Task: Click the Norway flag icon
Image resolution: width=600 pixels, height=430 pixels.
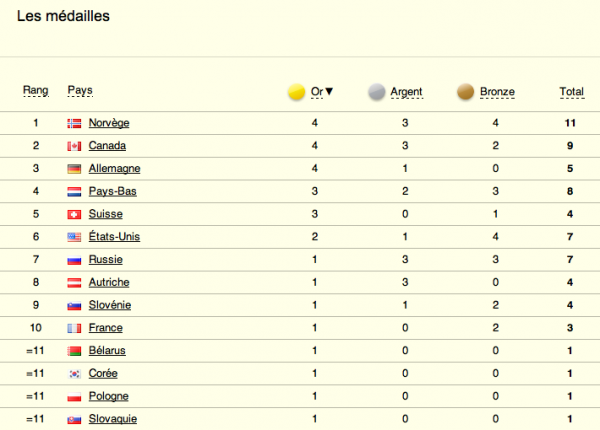Action: point(74,123)
